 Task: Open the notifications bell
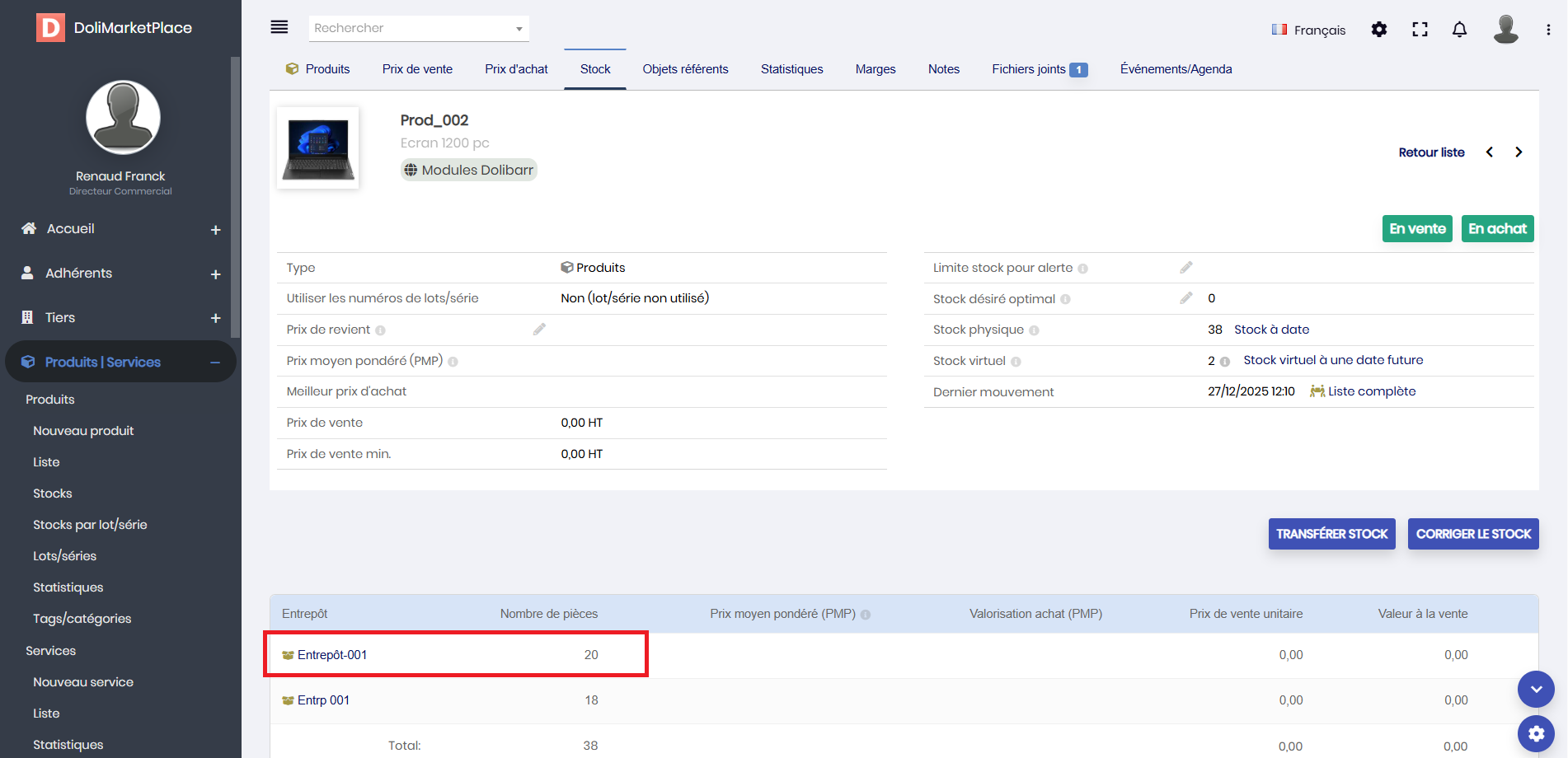coord(1459,30)
